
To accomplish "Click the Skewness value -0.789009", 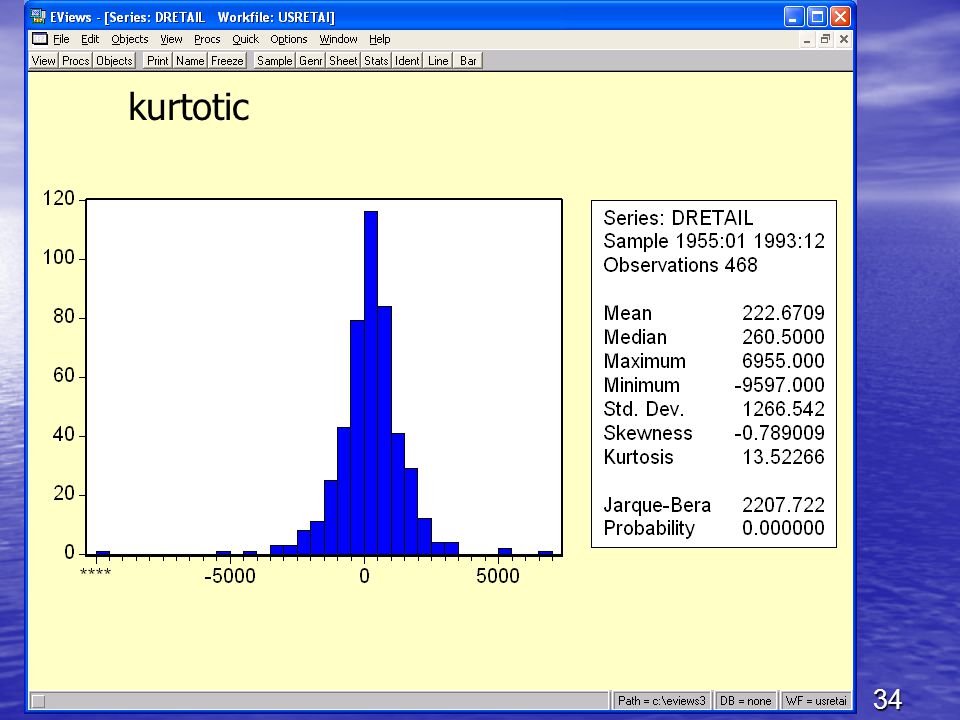I will [x=779, y=433].
